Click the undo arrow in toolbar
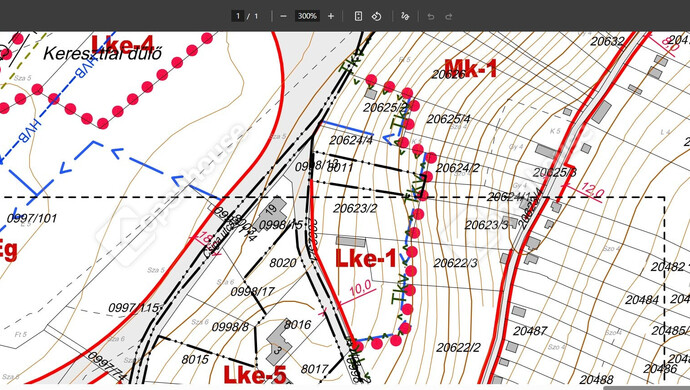This screenshot has height=390, width=690. [x=431, y=16]
